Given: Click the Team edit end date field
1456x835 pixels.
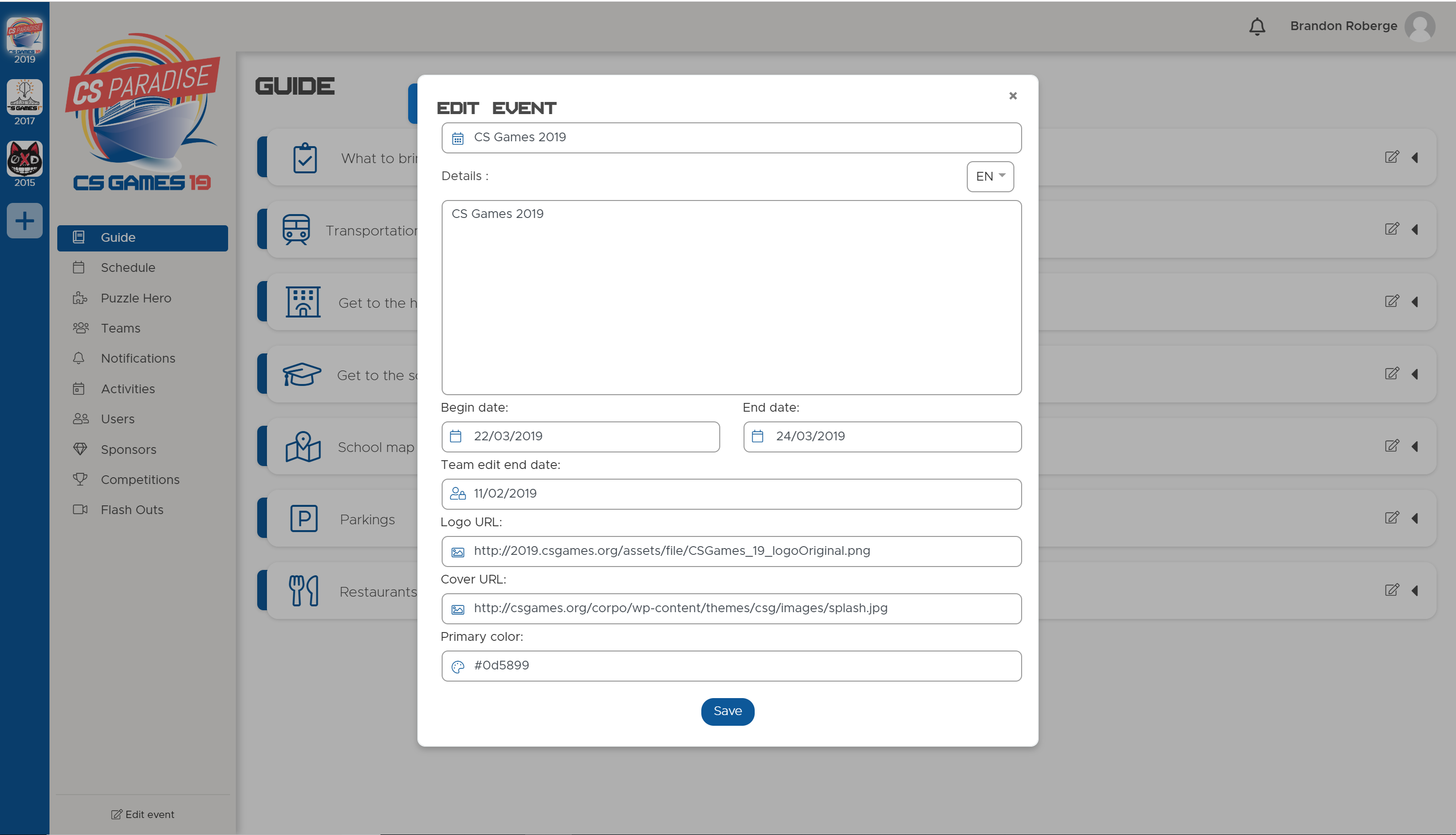Looking at the screenshot, I should pos(731,494).
